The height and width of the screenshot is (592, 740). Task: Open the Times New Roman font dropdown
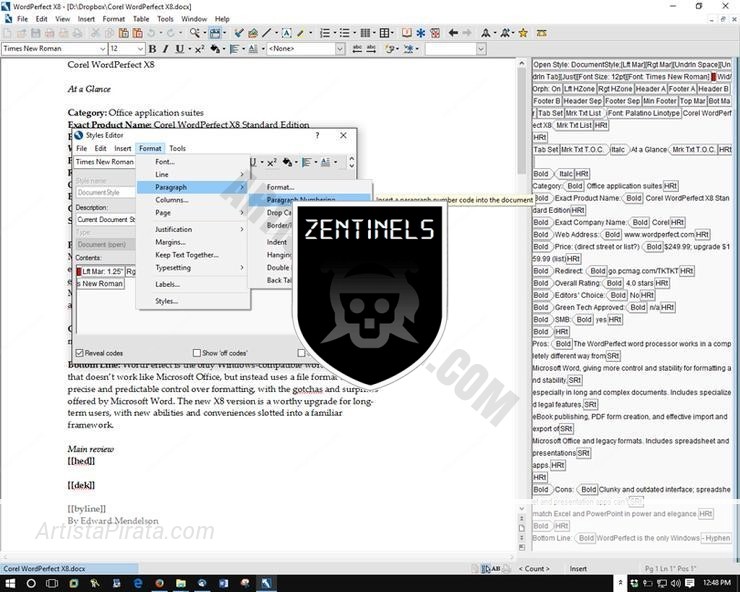[x=102, y=49]
